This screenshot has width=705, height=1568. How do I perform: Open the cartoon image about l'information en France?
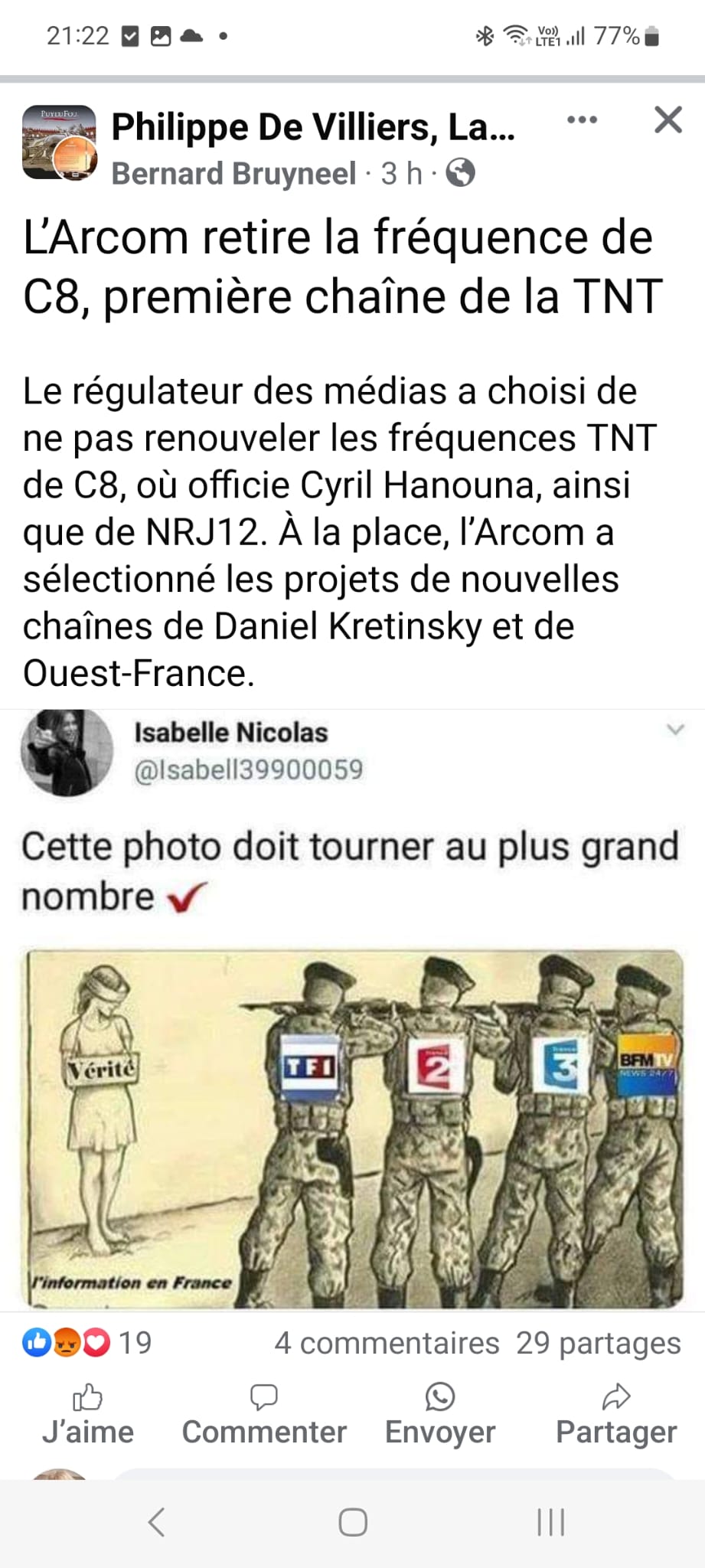pyautogui.click(x=354, y=1129)
